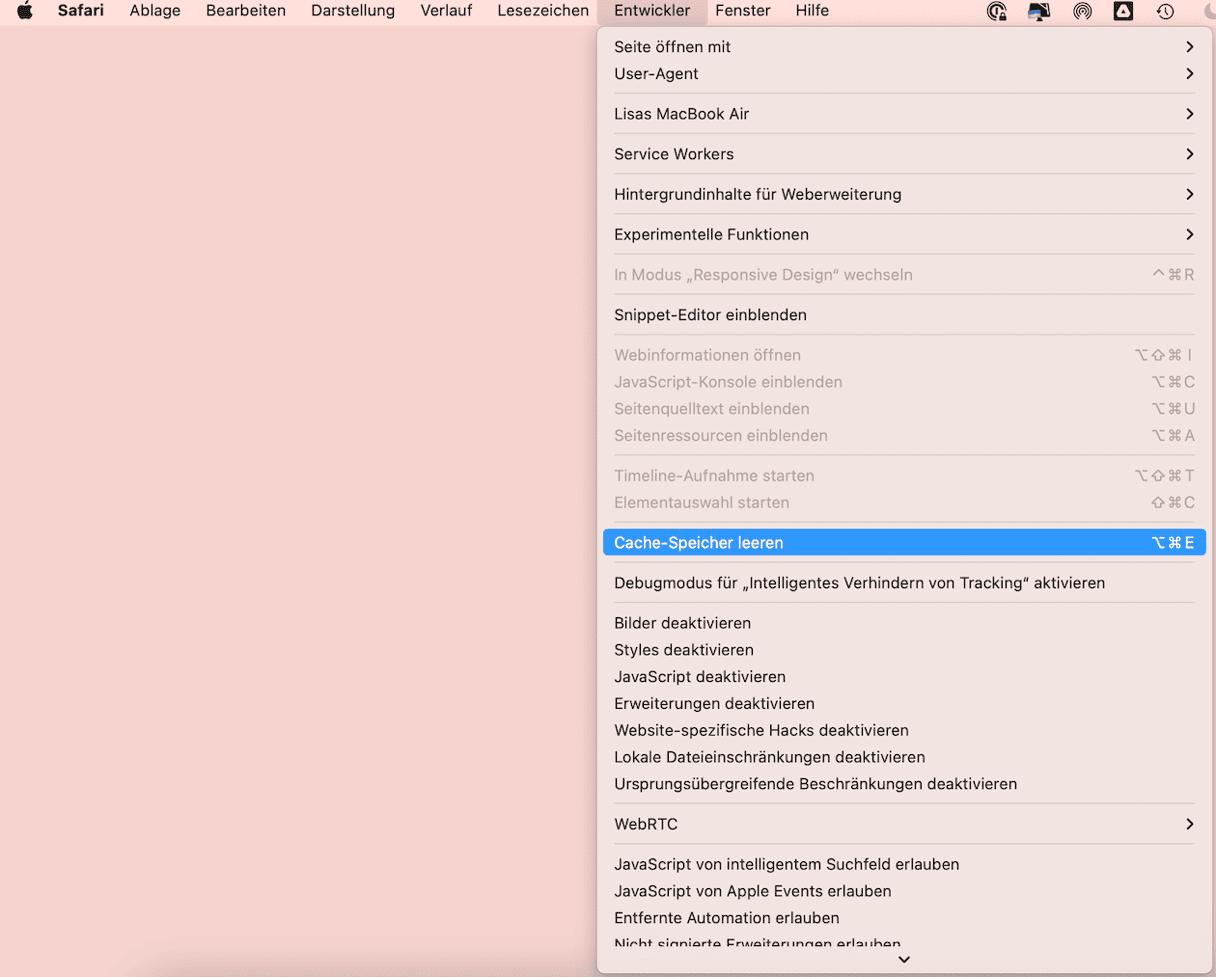Open the Lesezeichen menu
Image resolution: width=1216 pixels, height=977 pixels.
(x=543, y=11)
